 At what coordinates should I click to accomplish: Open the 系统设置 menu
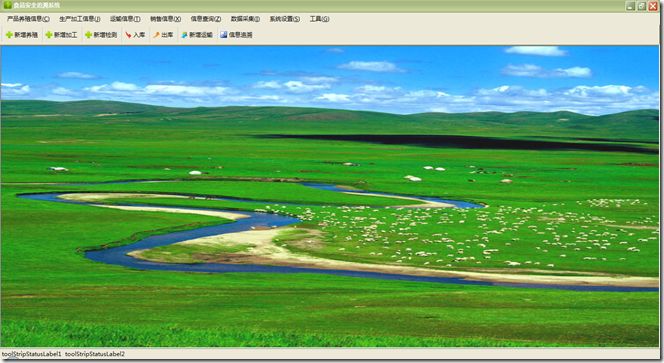(x=285, y=19)
